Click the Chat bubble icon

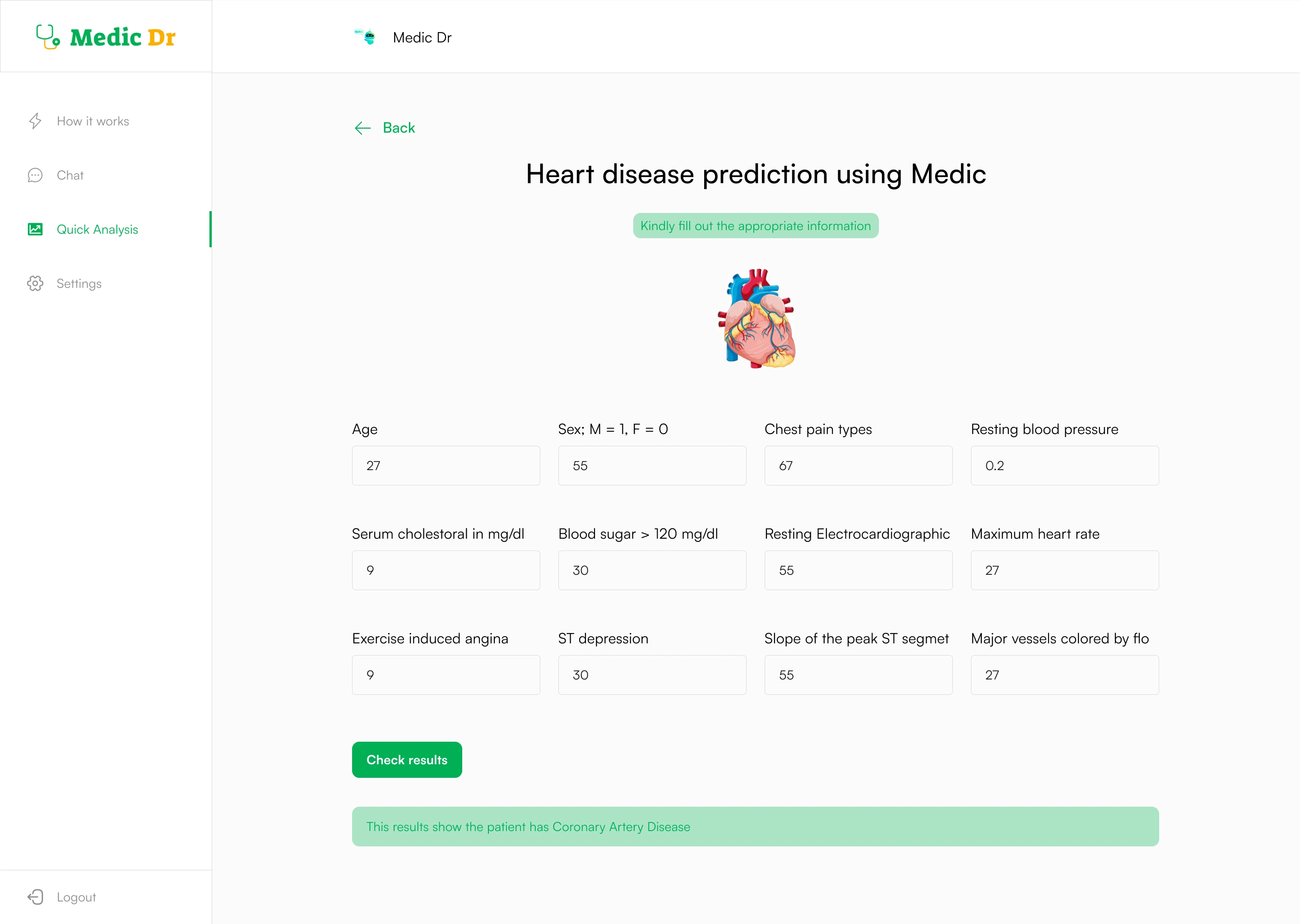pos(35,175)
